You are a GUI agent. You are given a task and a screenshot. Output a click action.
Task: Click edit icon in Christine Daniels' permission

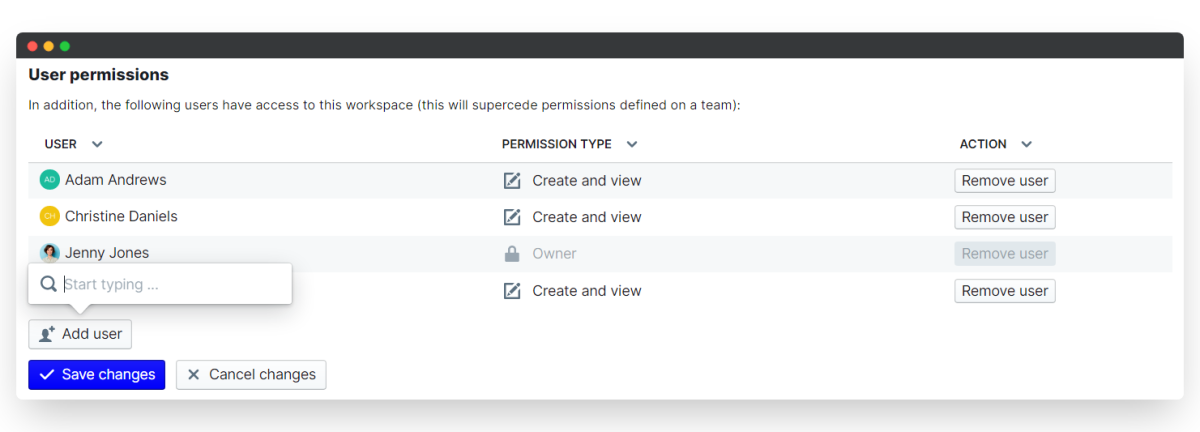click(x=512, y=217)
